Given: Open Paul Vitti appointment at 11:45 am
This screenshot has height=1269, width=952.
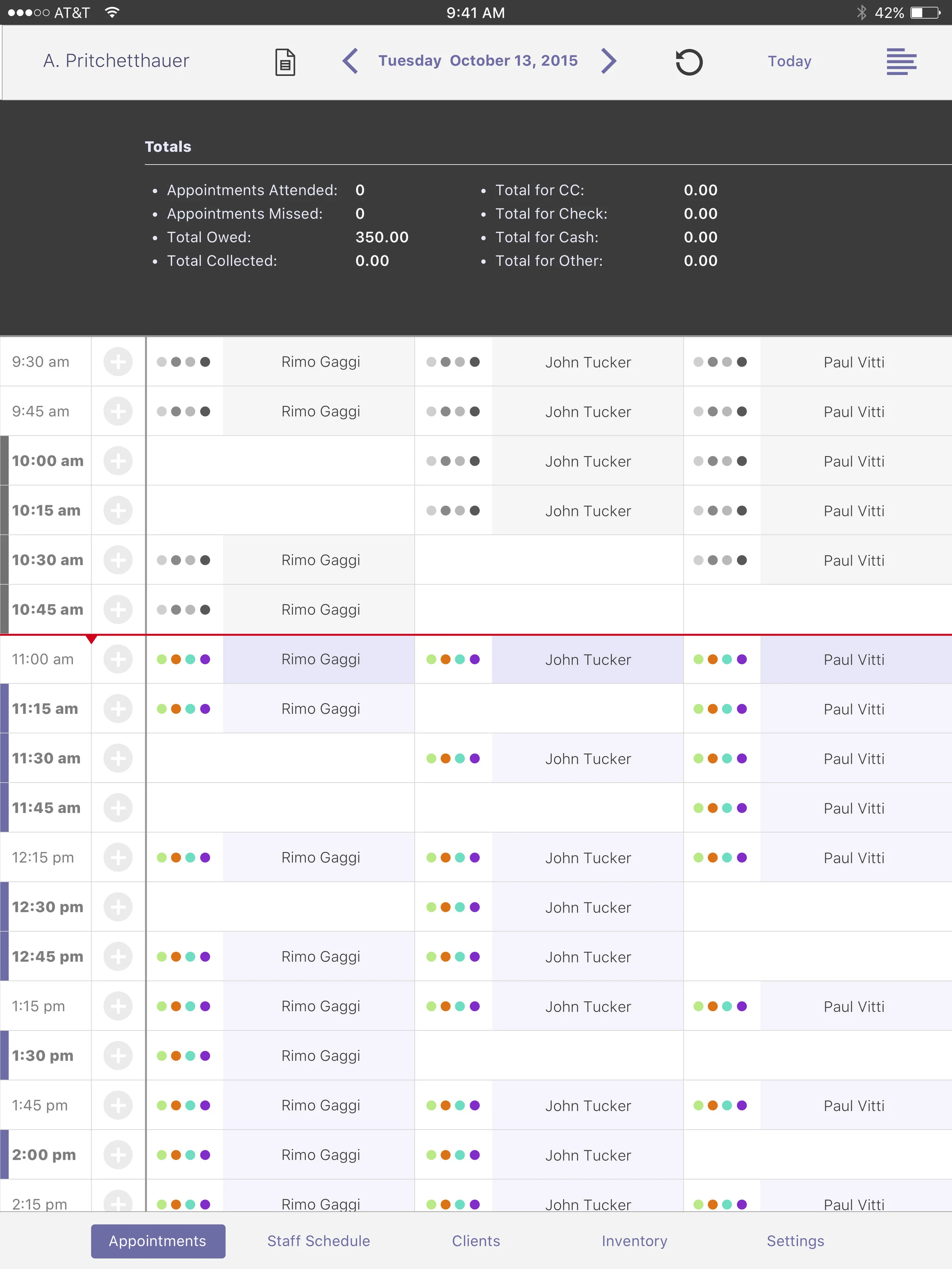Looking at the screenshot, I should point(853,808).
